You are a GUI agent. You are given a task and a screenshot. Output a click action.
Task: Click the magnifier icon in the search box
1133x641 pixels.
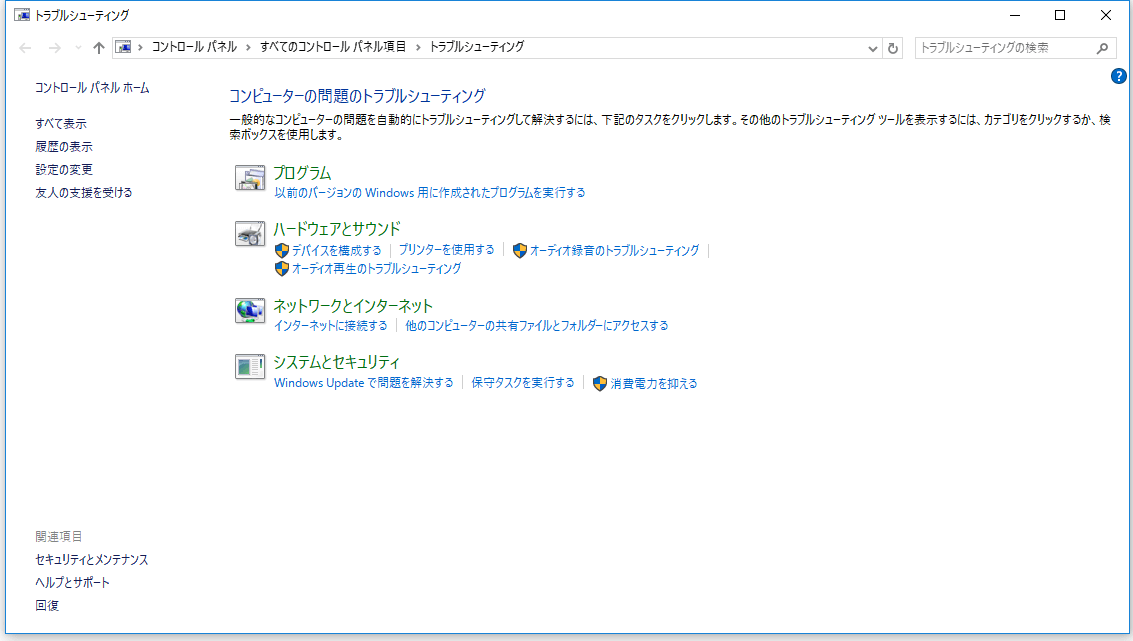(x=1102, y=47)
